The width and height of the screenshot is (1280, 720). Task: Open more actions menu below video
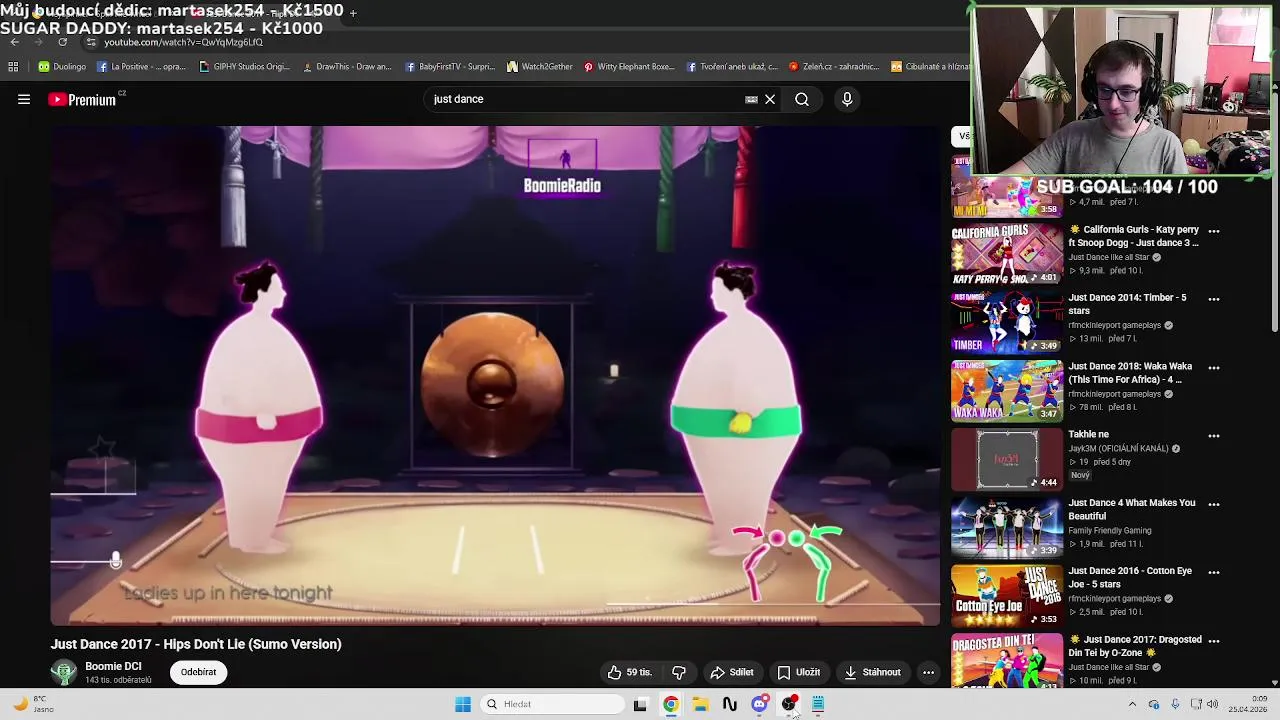928,672
